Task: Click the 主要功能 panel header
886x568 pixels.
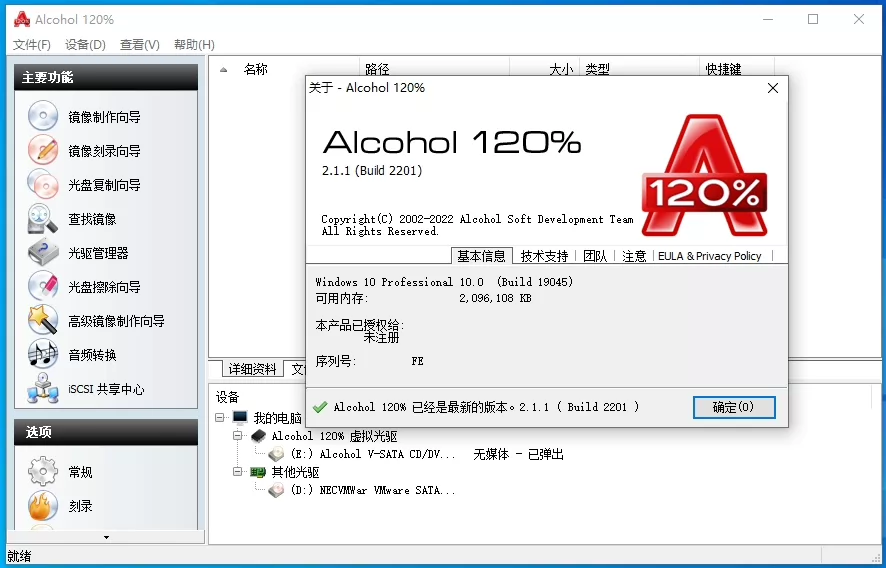Action: (106, 77)
